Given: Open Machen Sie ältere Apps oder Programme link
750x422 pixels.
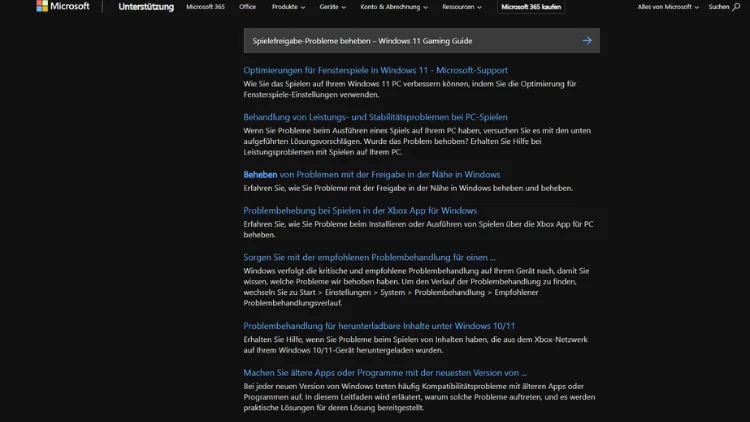Looking at the screenshot, I should point(385,373).
